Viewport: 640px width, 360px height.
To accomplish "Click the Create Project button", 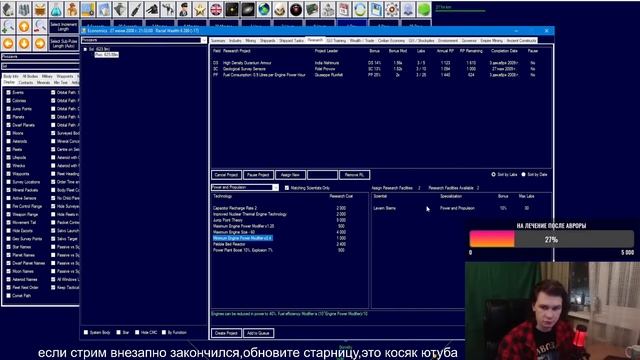I will pos(226,333).
